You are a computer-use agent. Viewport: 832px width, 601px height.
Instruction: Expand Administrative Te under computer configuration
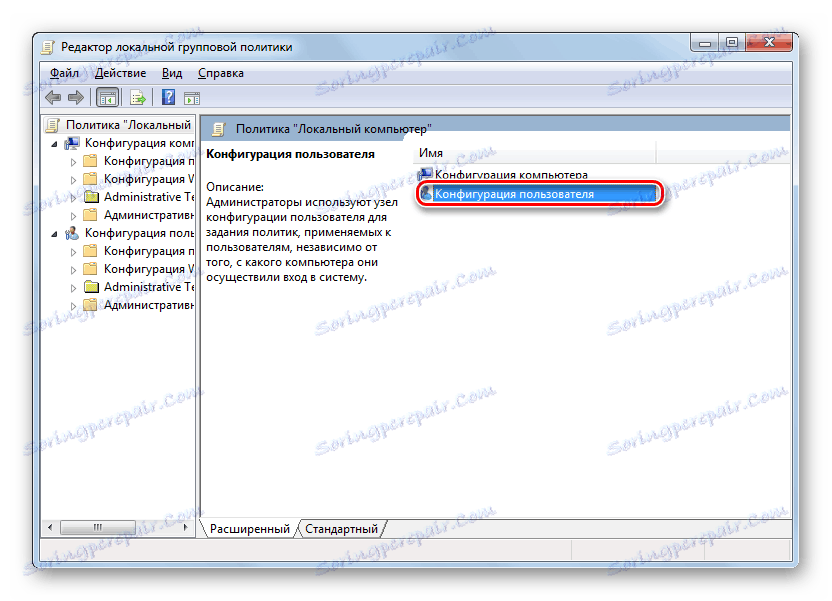click(73, 198)
